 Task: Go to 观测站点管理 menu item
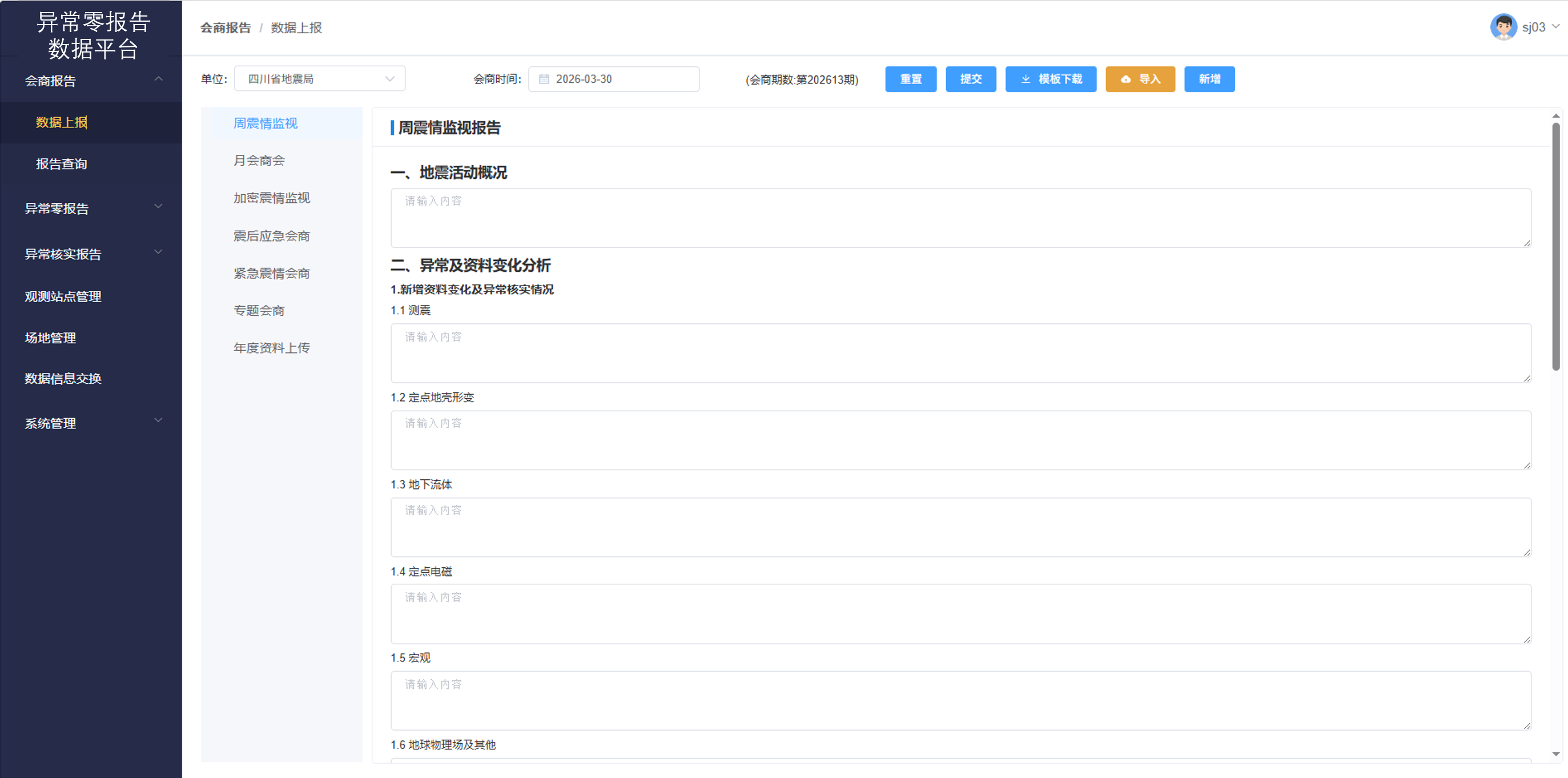coord(63,296)
